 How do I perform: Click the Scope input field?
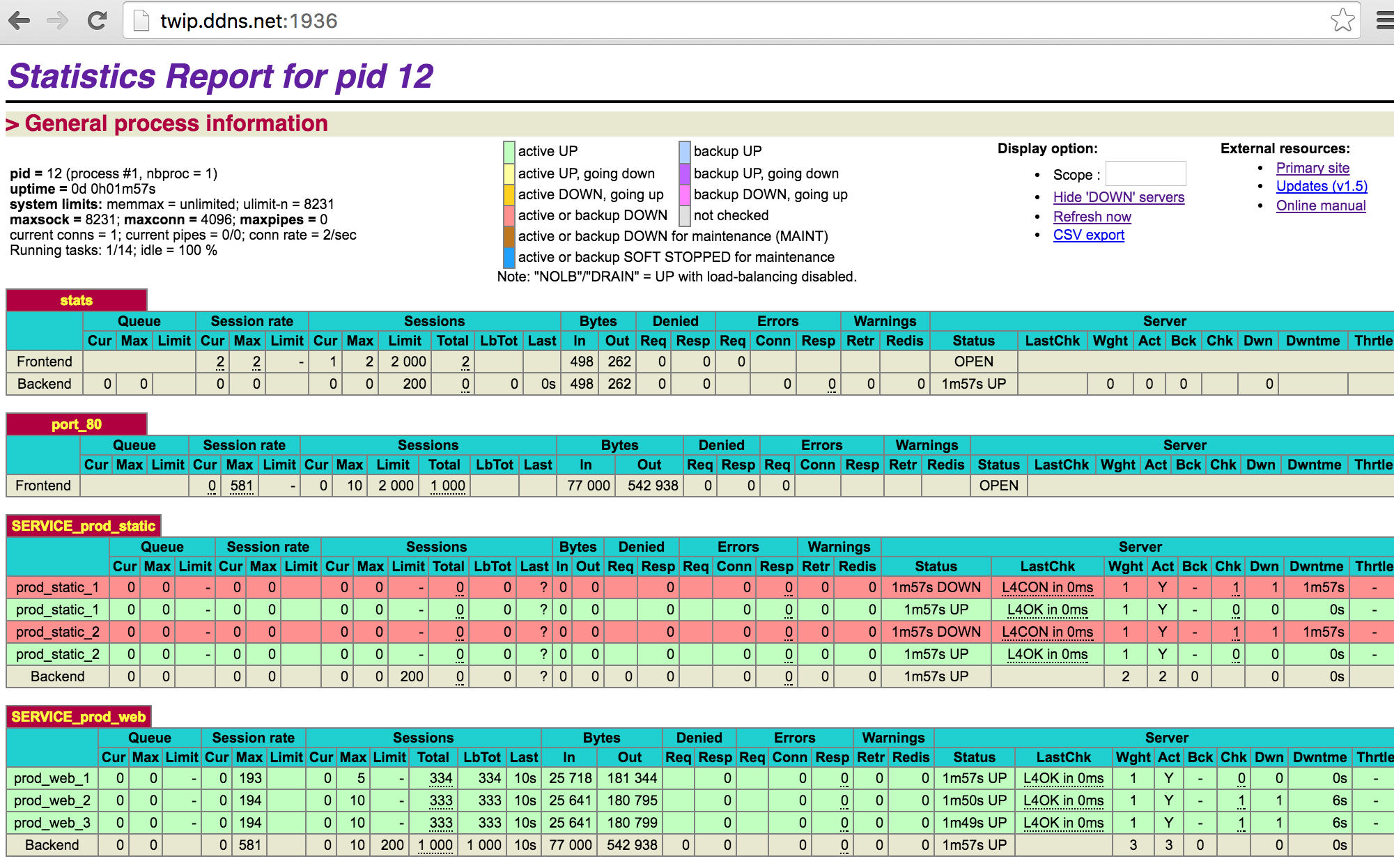point(1145,174)
